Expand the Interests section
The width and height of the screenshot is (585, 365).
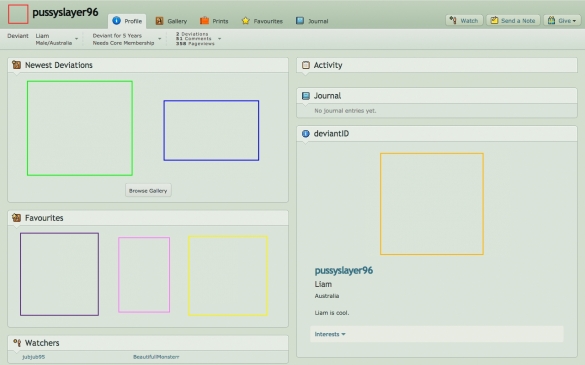[x=330, y=334]
